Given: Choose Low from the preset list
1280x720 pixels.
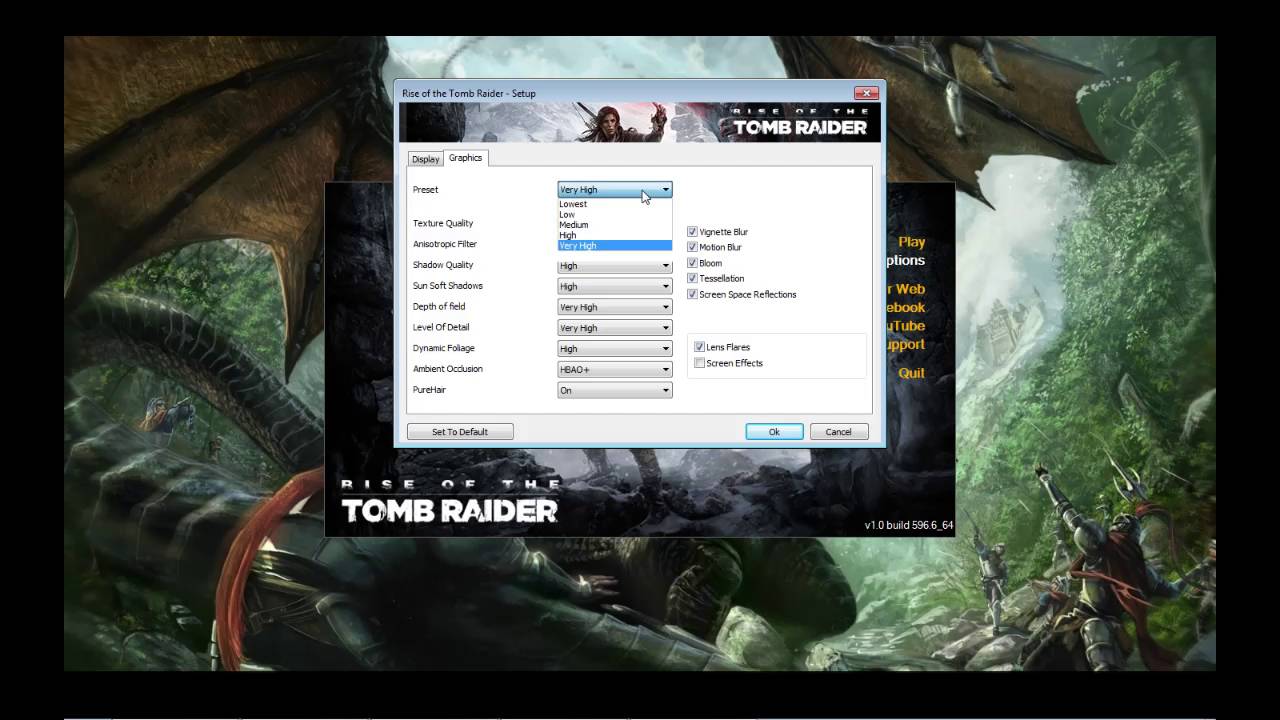Looking at the screenshot, I should click(615, 214).
